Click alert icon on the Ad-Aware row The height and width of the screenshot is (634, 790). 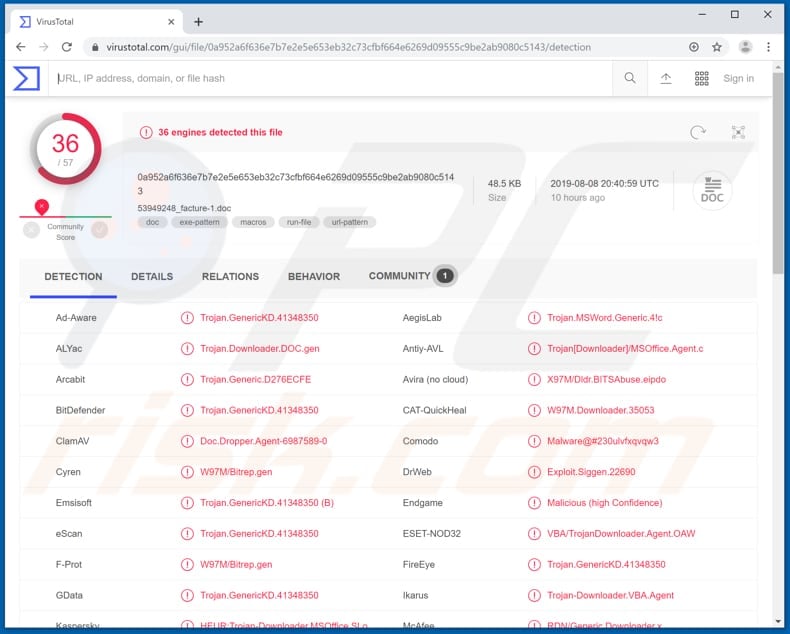coord(187,318)
